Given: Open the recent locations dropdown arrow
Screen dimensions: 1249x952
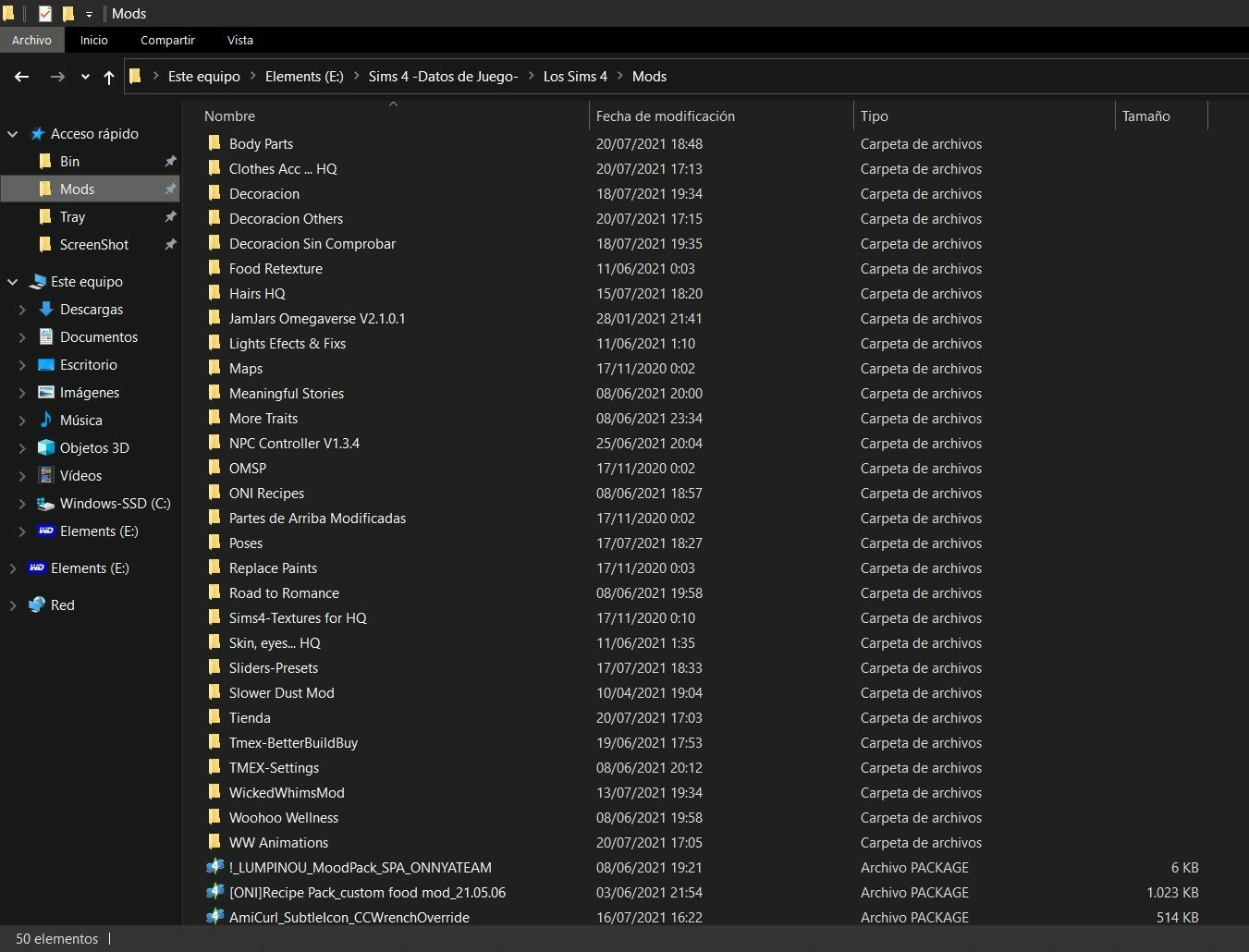Looking at the screenshot, I should 85,77.
